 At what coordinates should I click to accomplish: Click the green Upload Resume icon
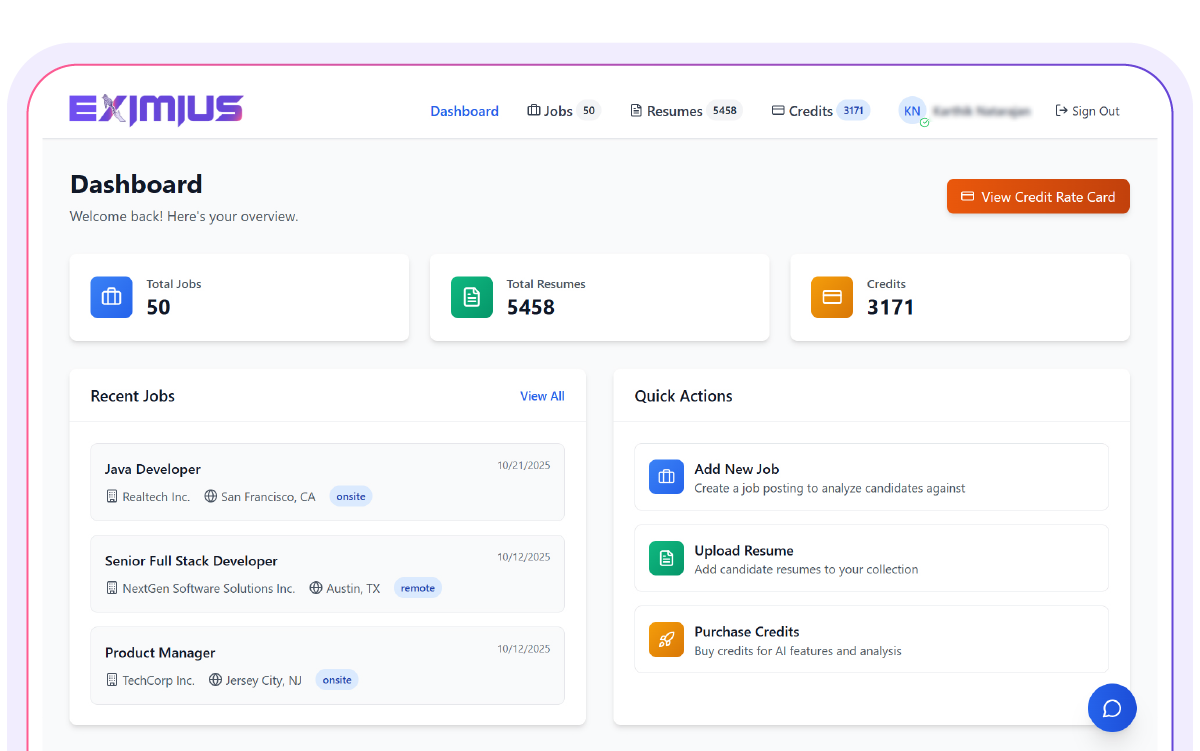point(666,558)
